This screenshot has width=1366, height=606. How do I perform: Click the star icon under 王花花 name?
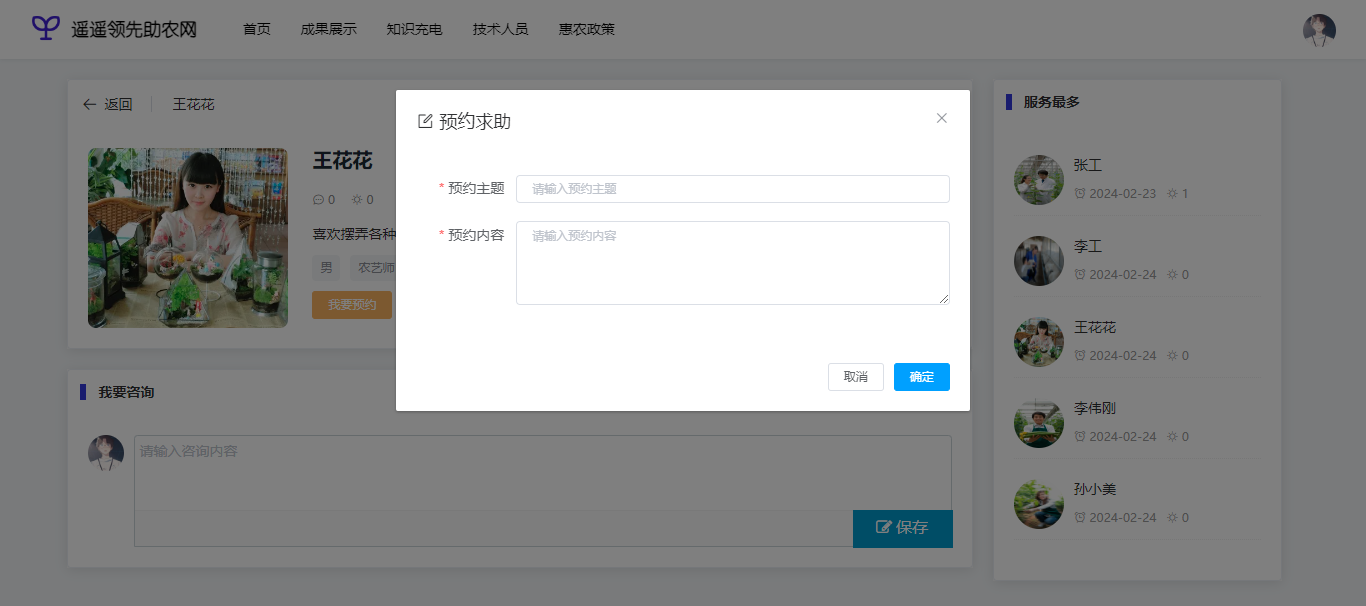pos(357,200)
